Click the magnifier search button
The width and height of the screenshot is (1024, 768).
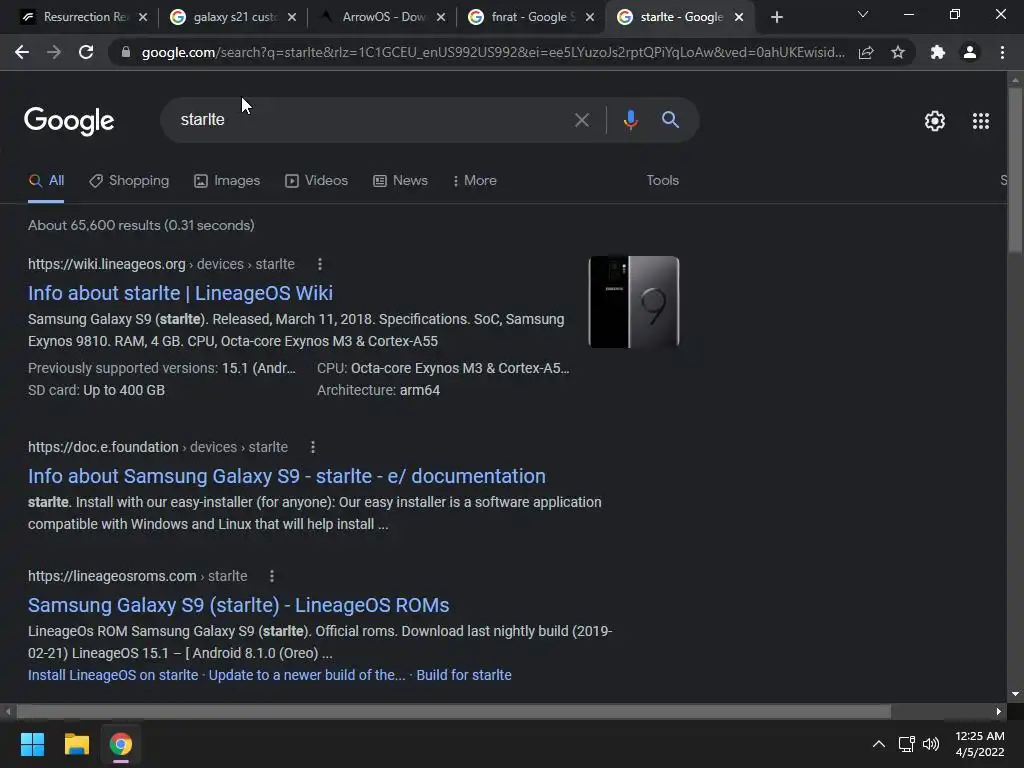670,120
